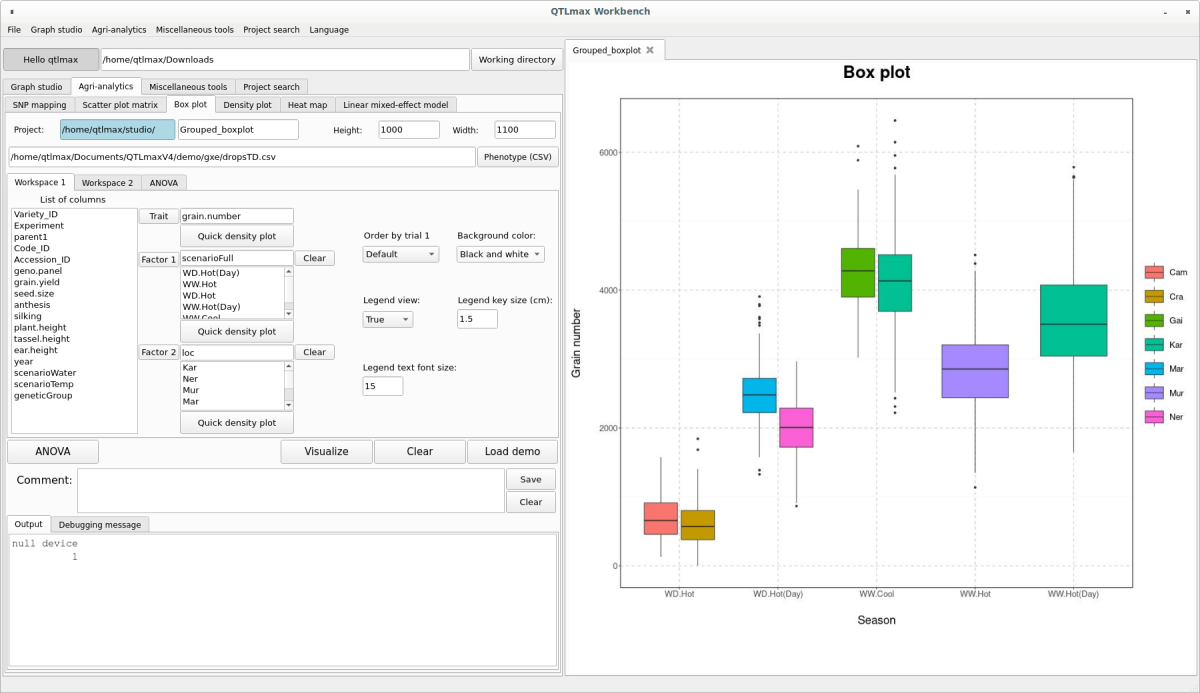This screenshot has height=693, width=1200.
Task: Open the Agri-analytics menu
Action: coord(119,30)
